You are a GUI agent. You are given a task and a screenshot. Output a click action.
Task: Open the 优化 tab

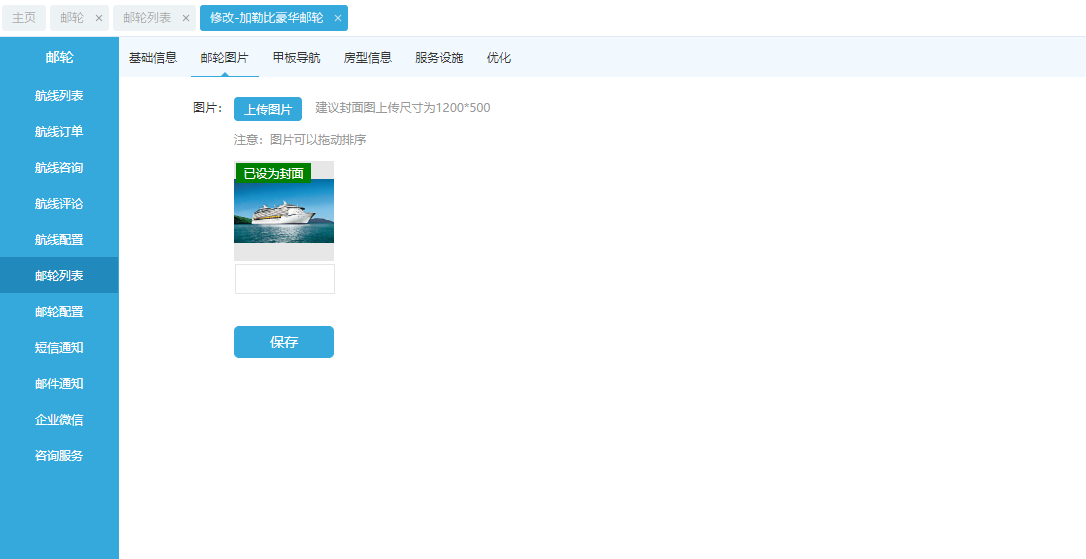coord(498,58)
